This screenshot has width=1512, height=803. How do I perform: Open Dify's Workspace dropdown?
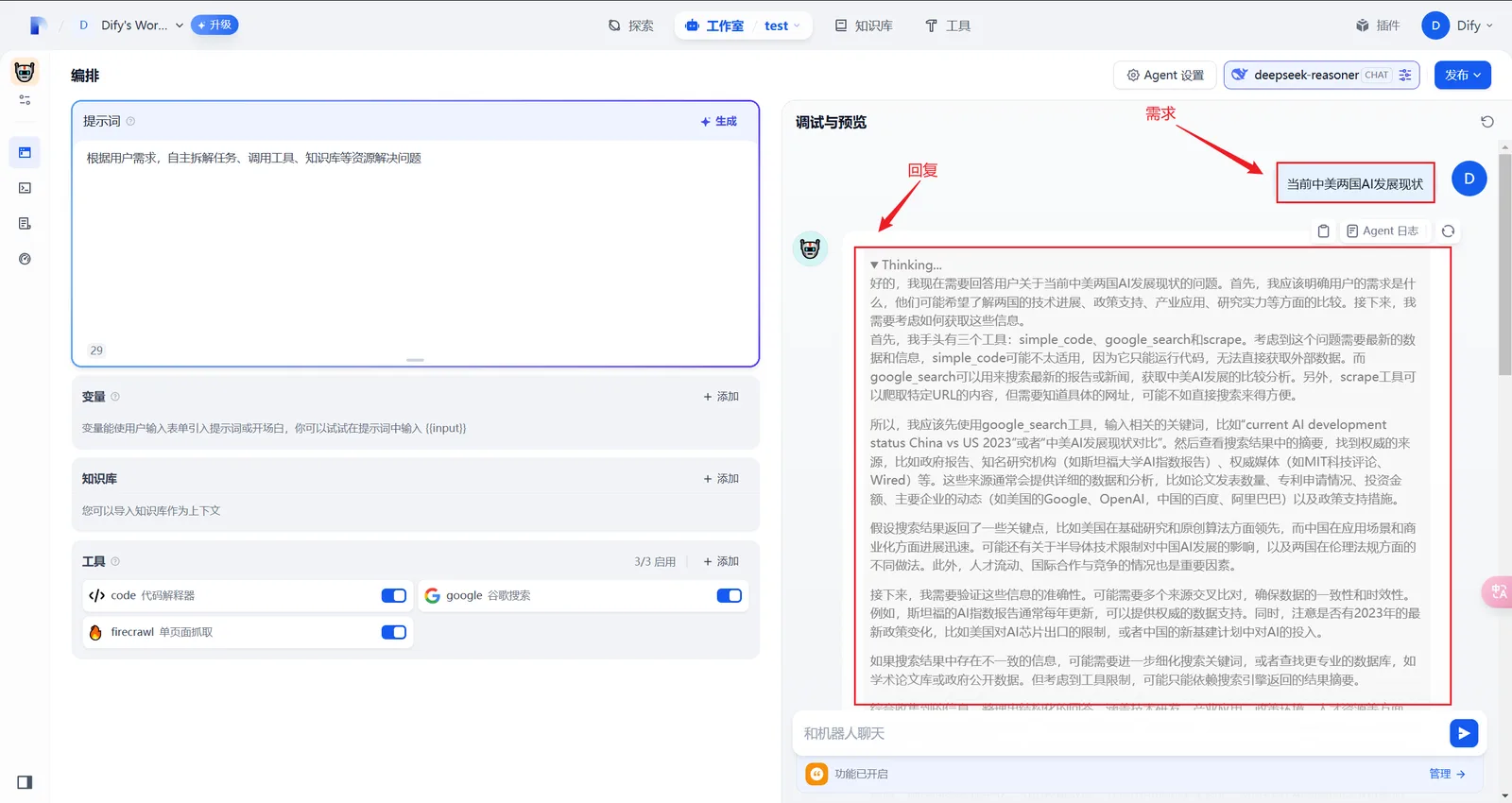pos(131,26)
